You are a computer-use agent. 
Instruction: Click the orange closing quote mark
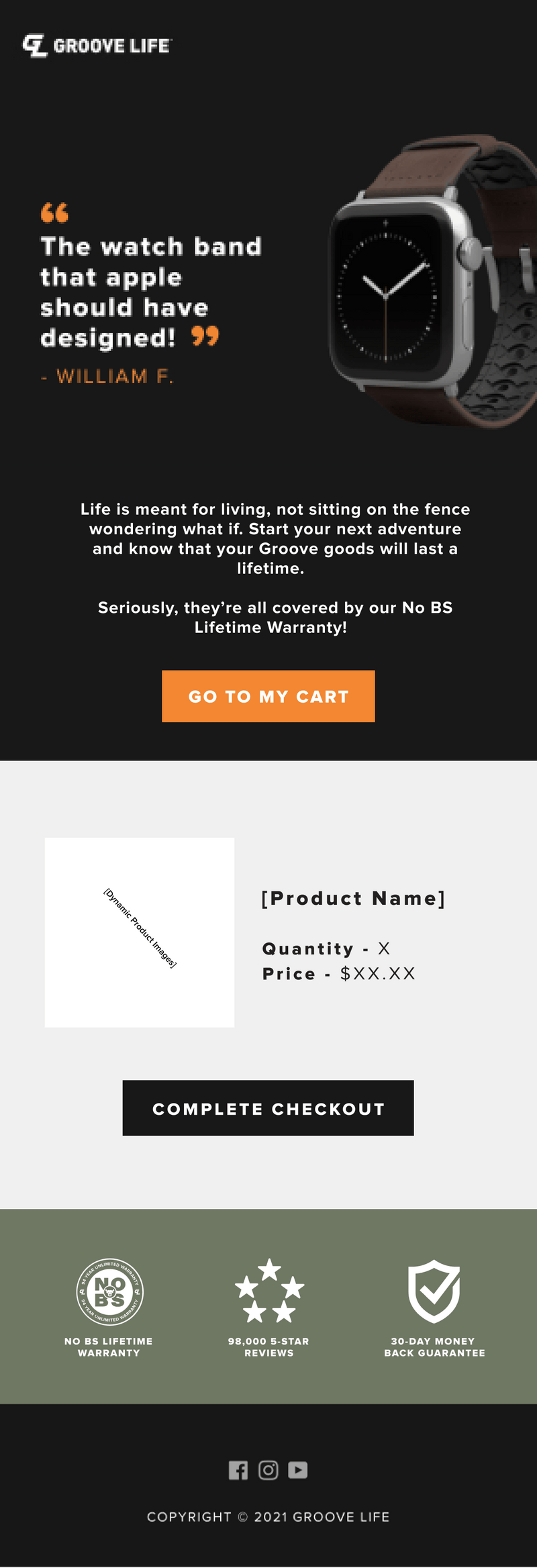(x=205, y=336)
